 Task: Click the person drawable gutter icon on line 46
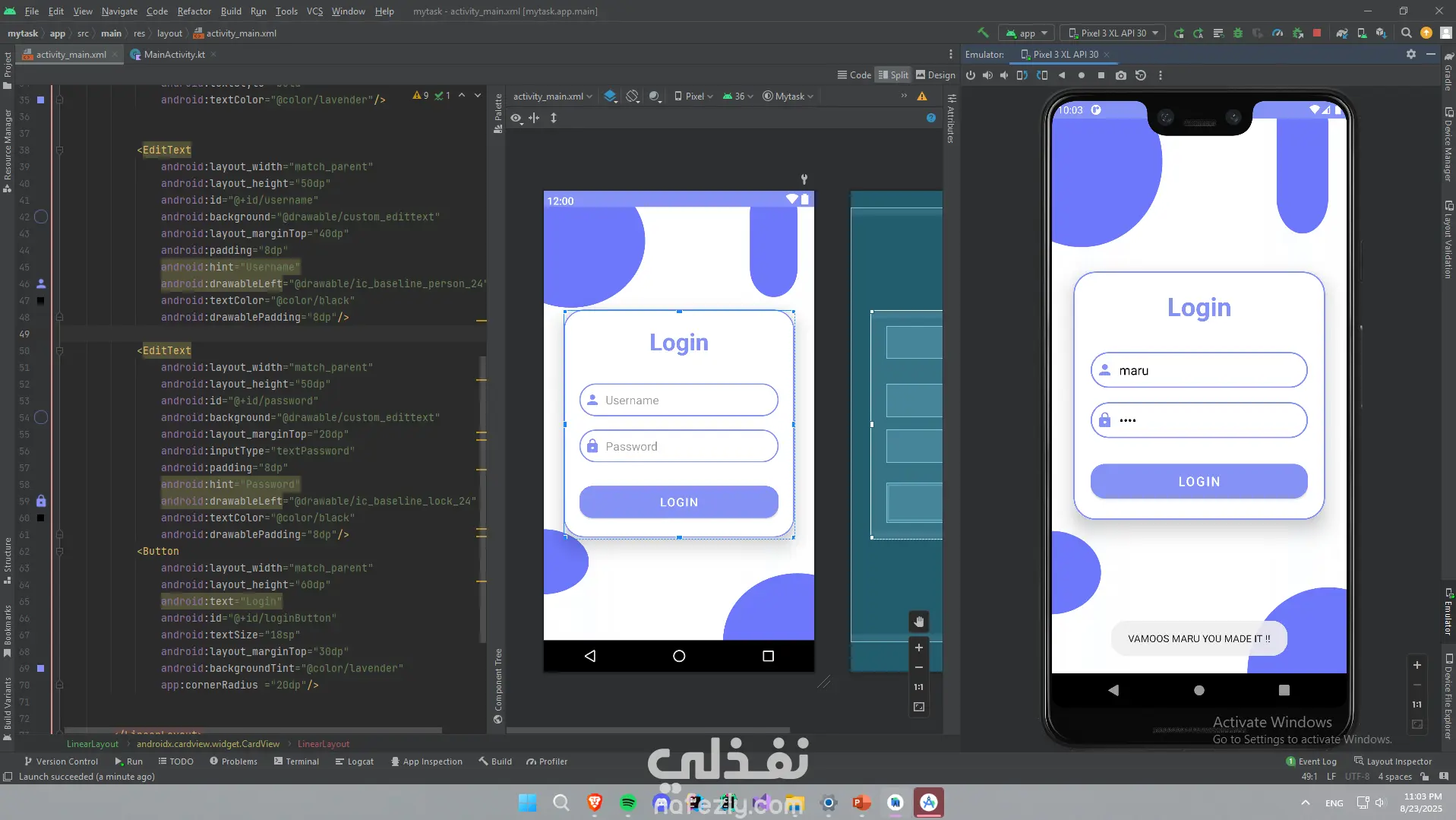41,283
